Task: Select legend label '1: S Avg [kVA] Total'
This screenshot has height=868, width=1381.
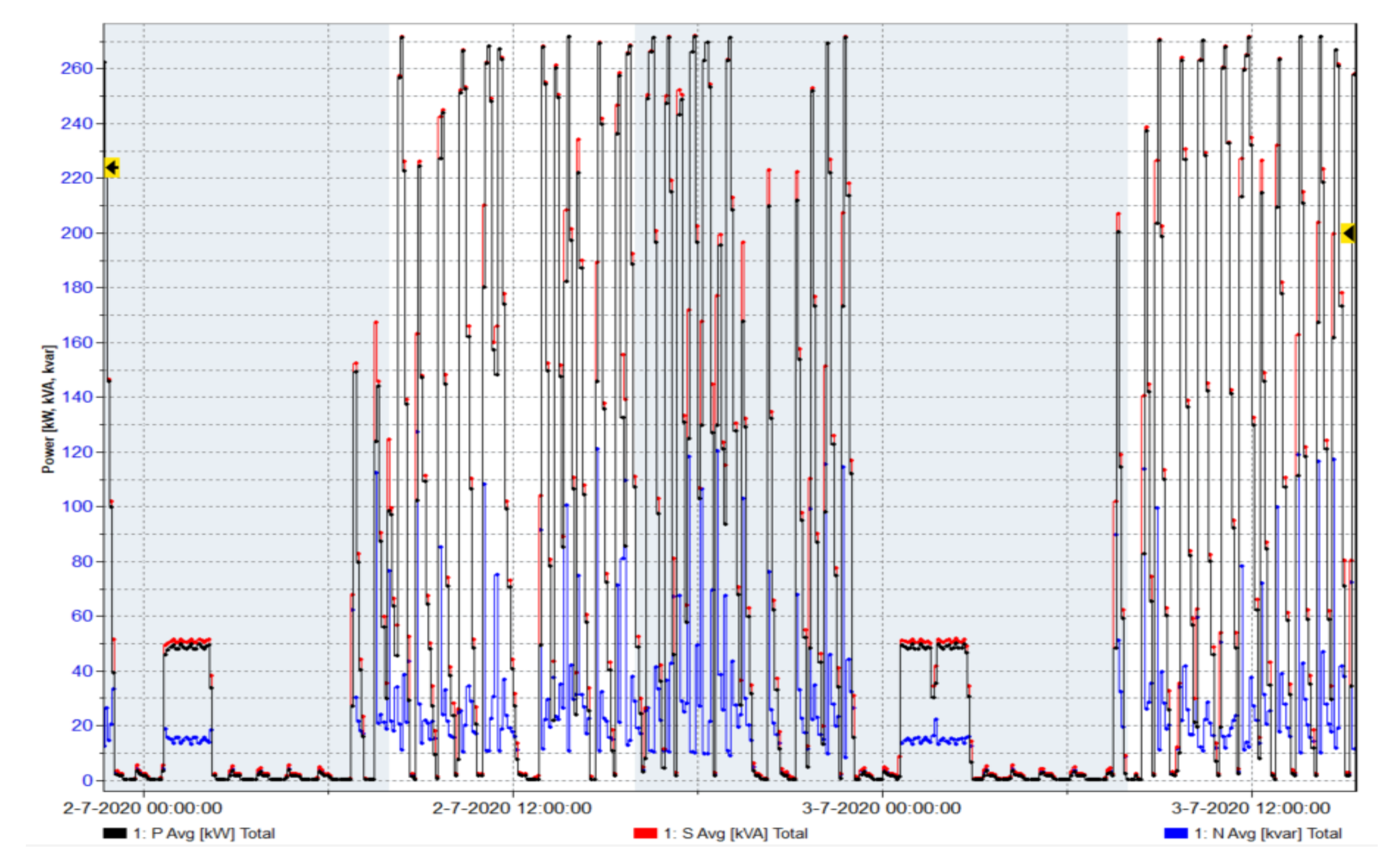Action: click(x=736, y=833)
